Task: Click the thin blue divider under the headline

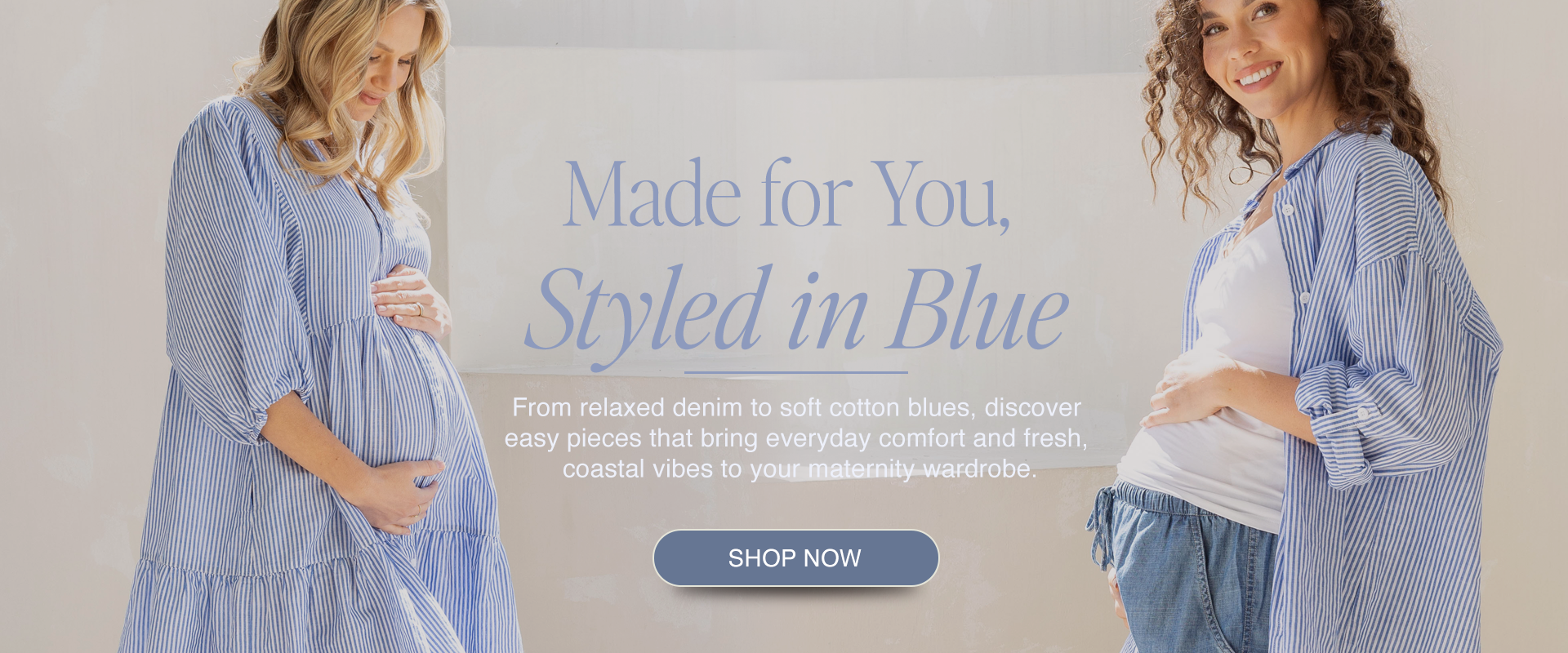Action: [x=796, y=372]
